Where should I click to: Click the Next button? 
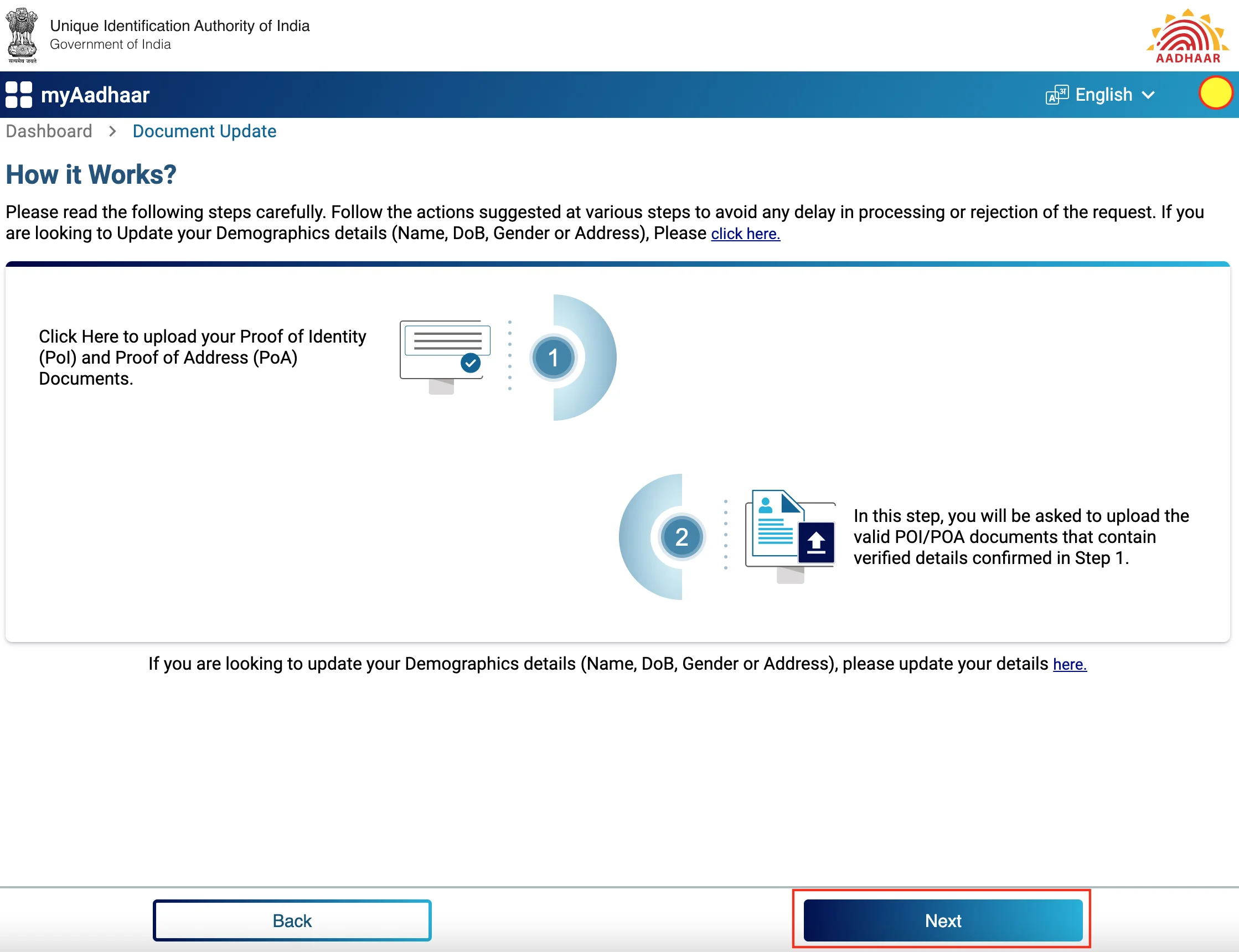(x=943, y=920)
